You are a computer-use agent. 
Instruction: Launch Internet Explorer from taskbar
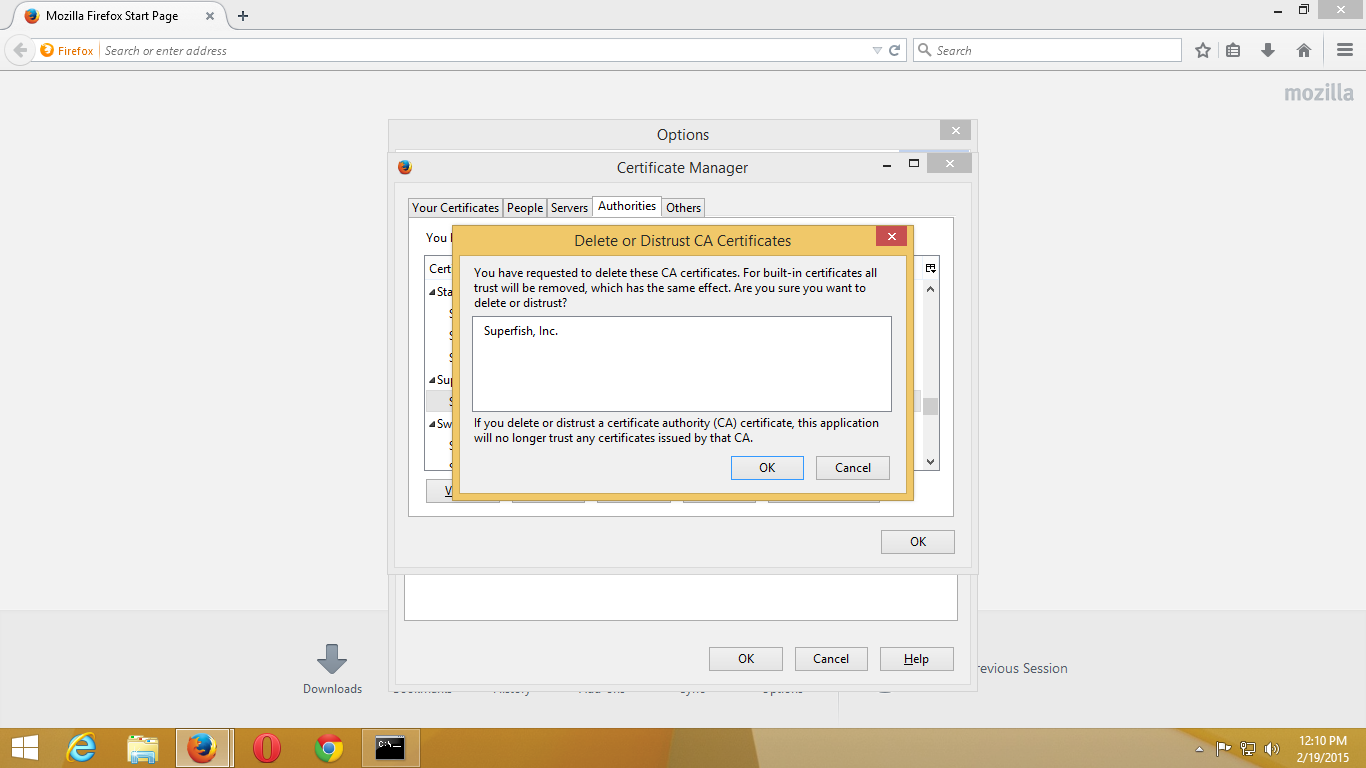click(81, 748)
